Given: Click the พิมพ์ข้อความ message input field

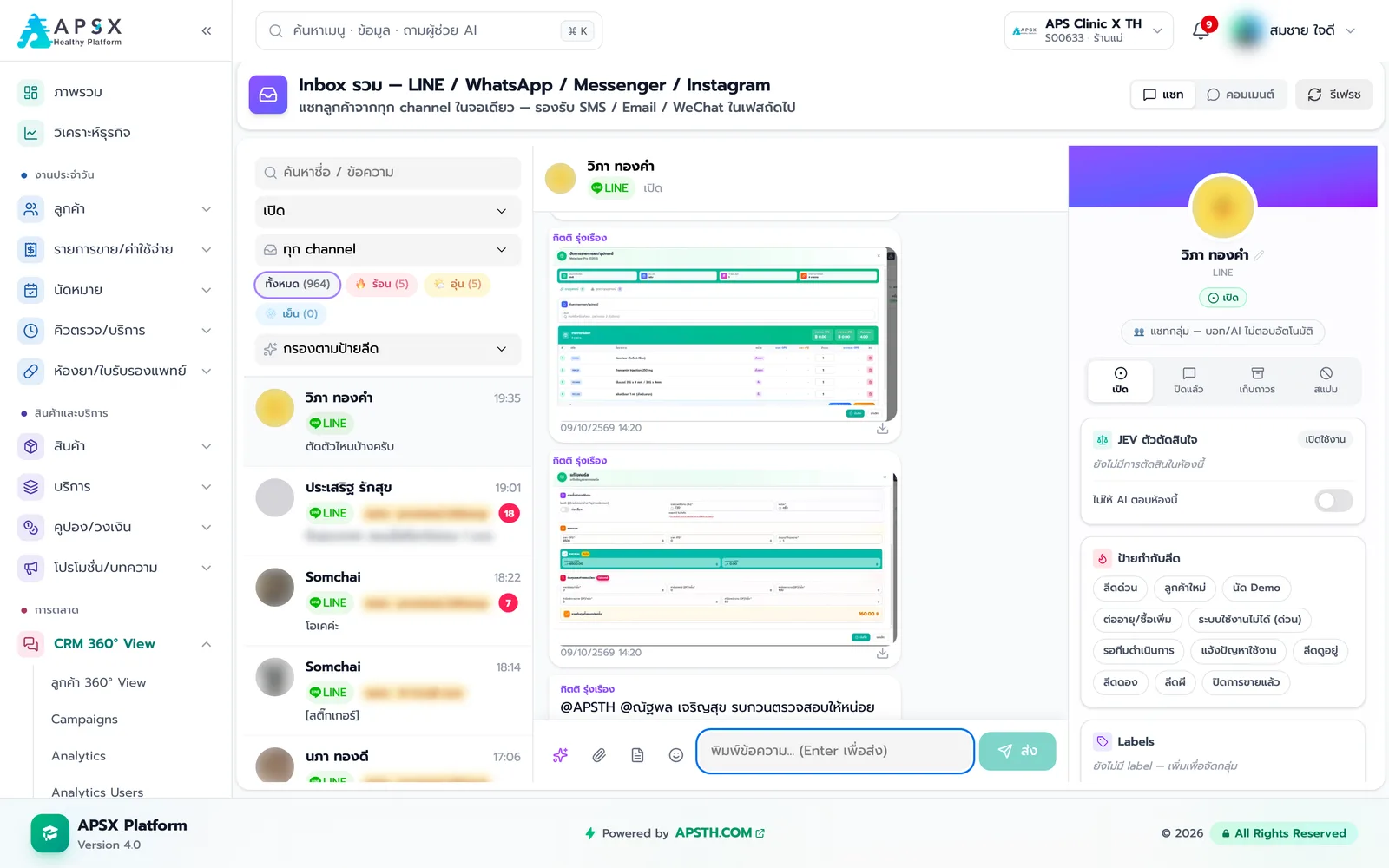Looking at the screenshot, I should (835, 751).
